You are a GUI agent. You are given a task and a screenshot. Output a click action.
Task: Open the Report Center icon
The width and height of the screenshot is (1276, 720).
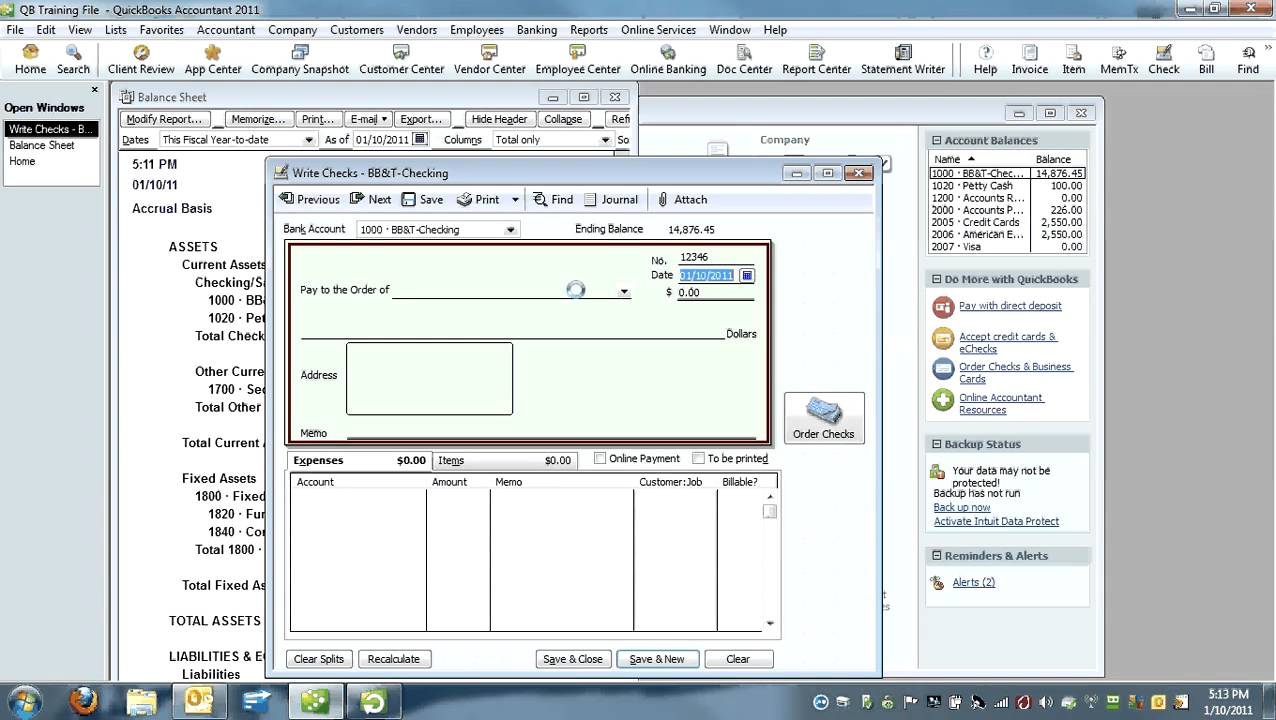point(816,60)
